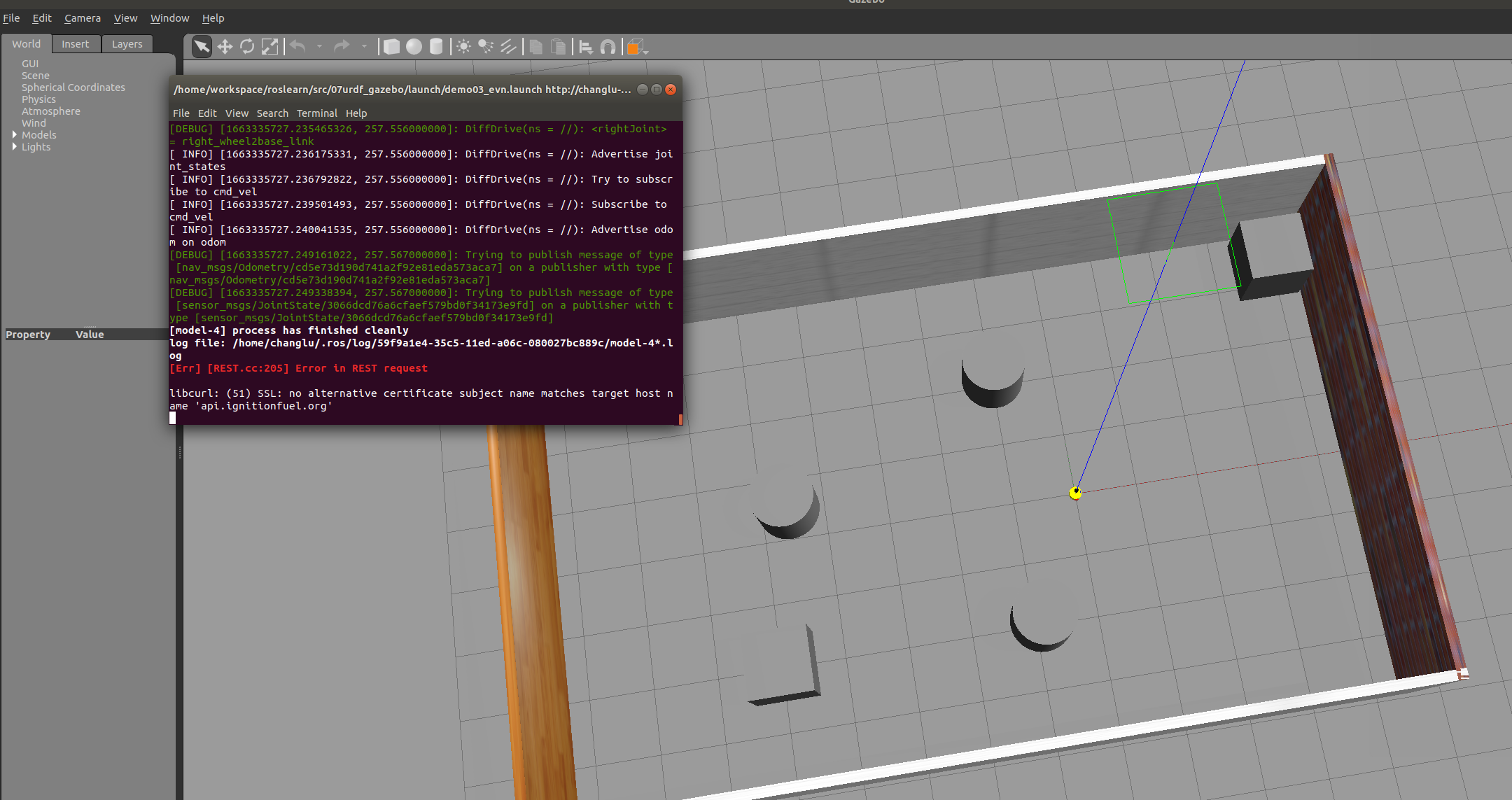Add a directional light
The image size is (1512, 800).
tap(508, 47)
